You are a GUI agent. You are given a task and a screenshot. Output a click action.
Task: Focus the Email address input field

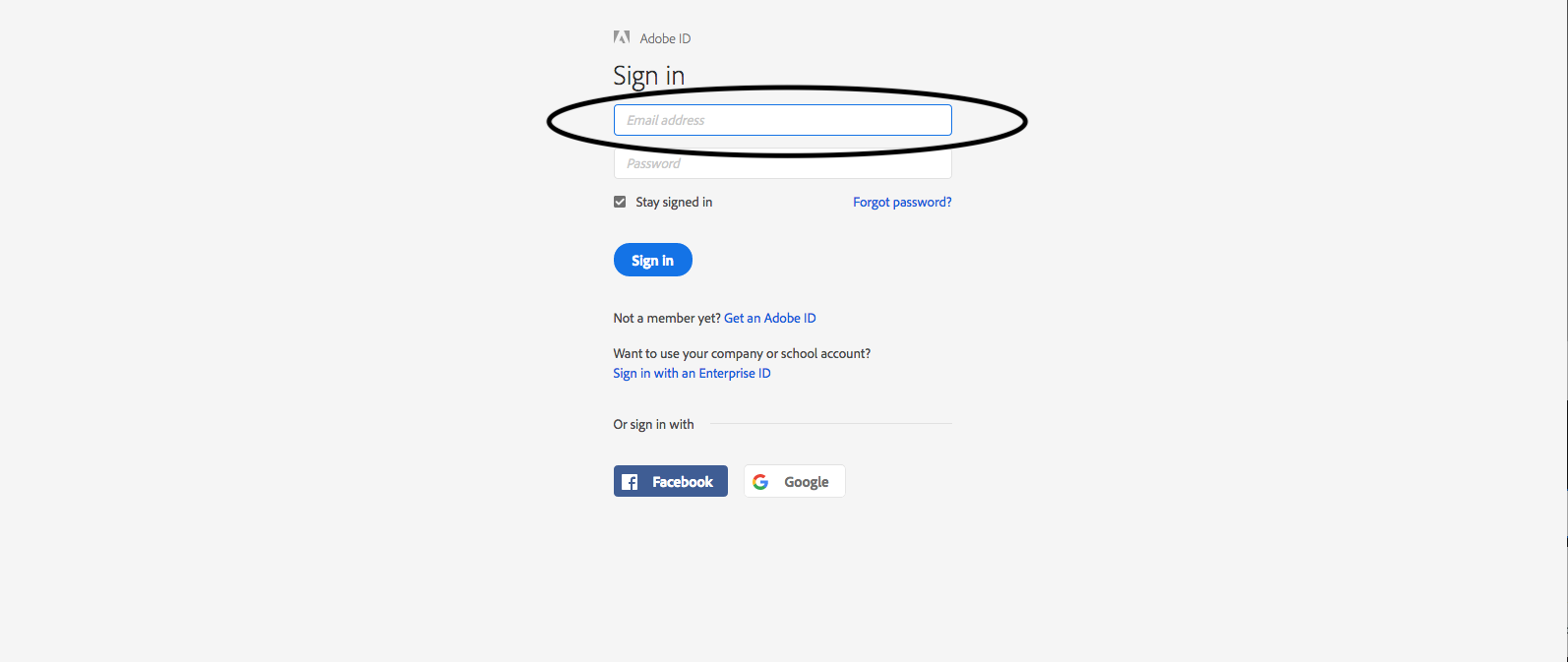pos(782,120)
